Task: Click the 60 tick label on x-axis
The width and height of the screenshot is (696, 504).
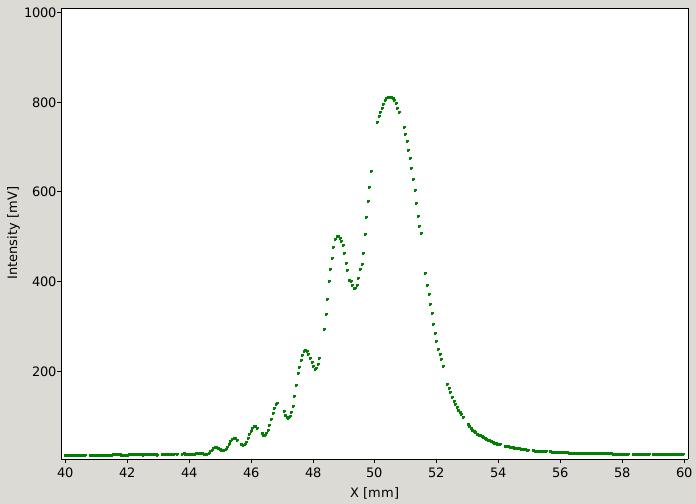Action: [684, 472]
